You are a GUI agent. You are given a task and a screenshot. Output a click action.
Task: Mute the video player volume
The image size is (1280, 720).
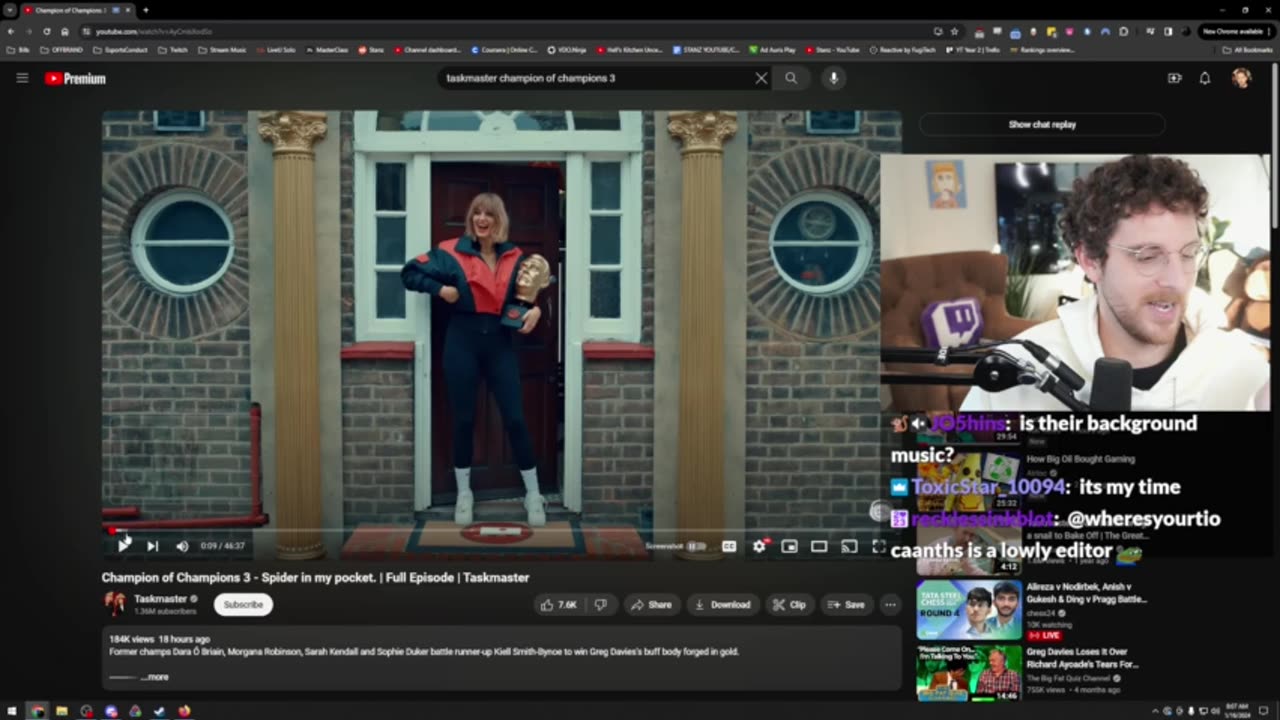tap(182, 546)
